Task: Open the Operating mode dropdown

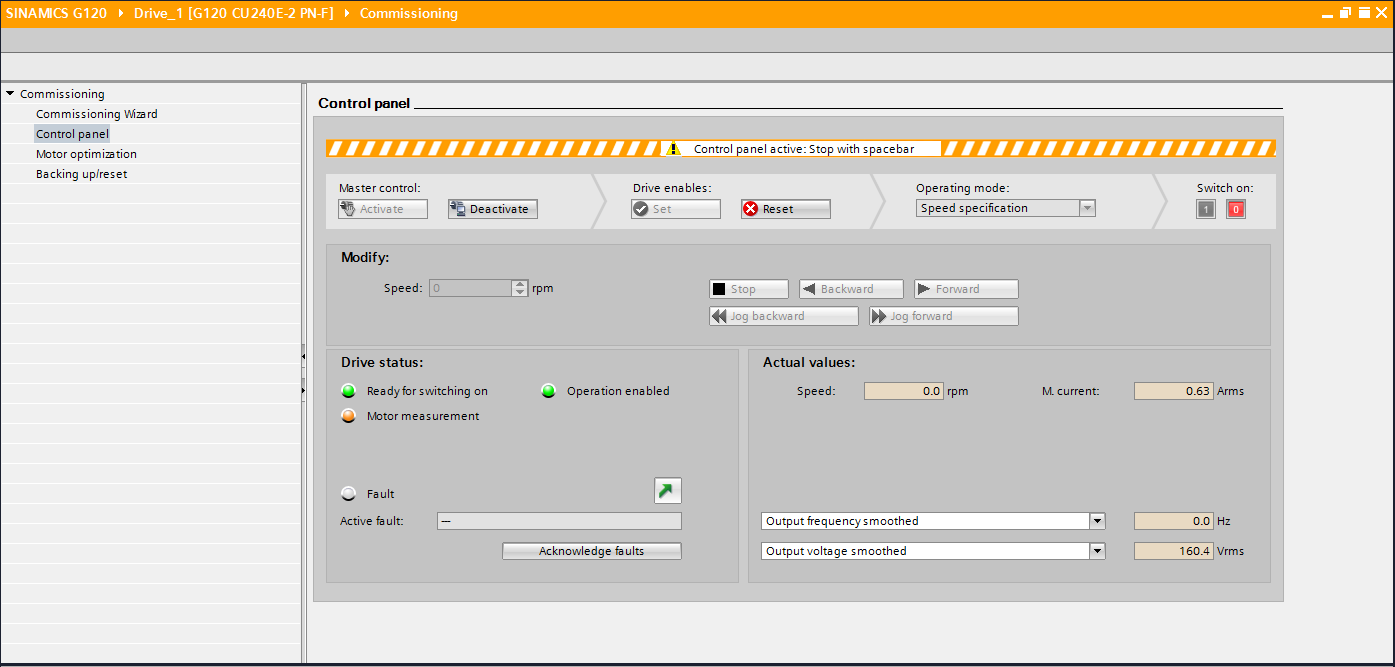Action: pyautogui.click(x=1087, y=208)
